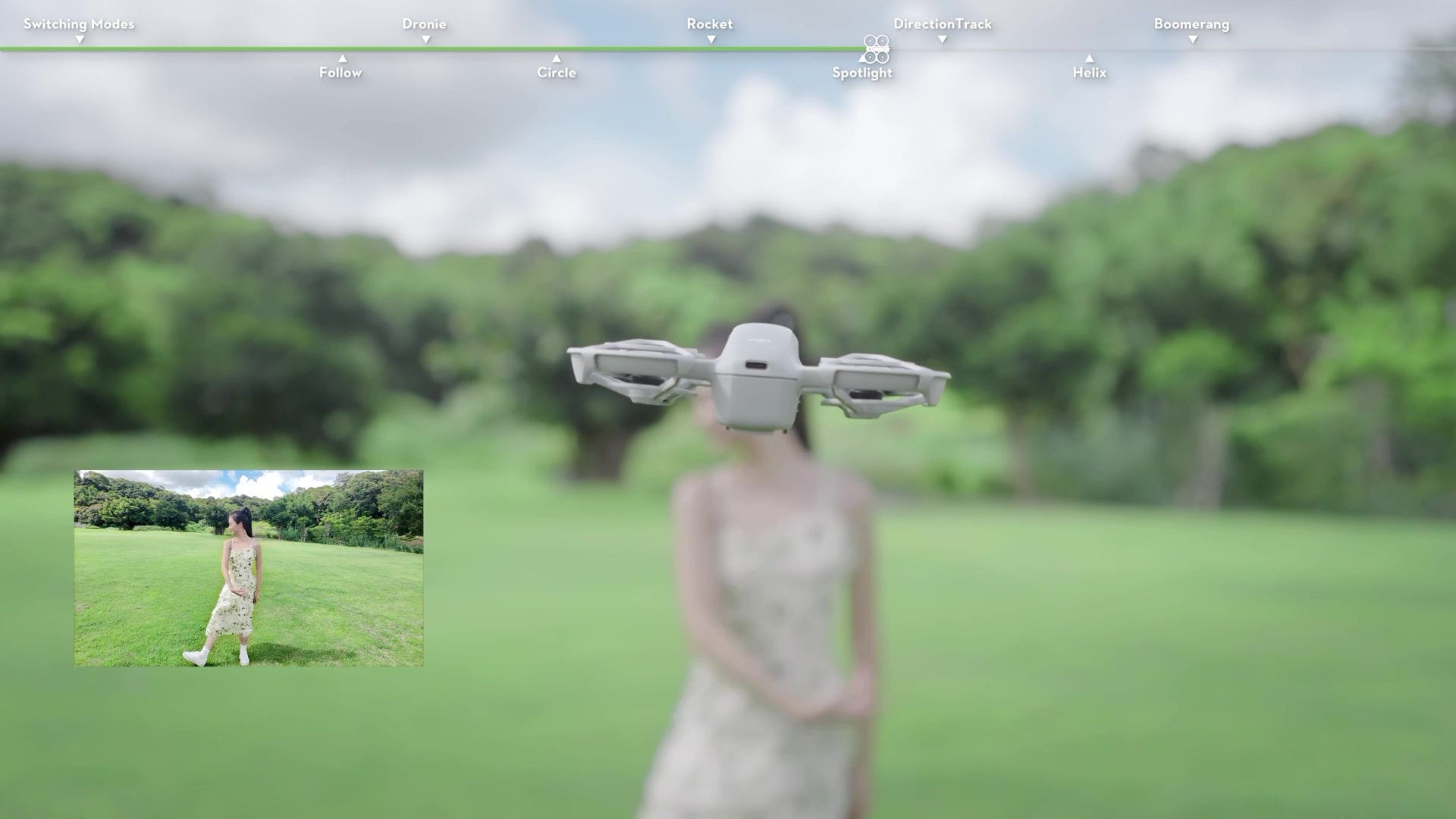This screenshot has width=1456, height=819.
Task: Click the triangle marker above Follow
Action: 342,58
